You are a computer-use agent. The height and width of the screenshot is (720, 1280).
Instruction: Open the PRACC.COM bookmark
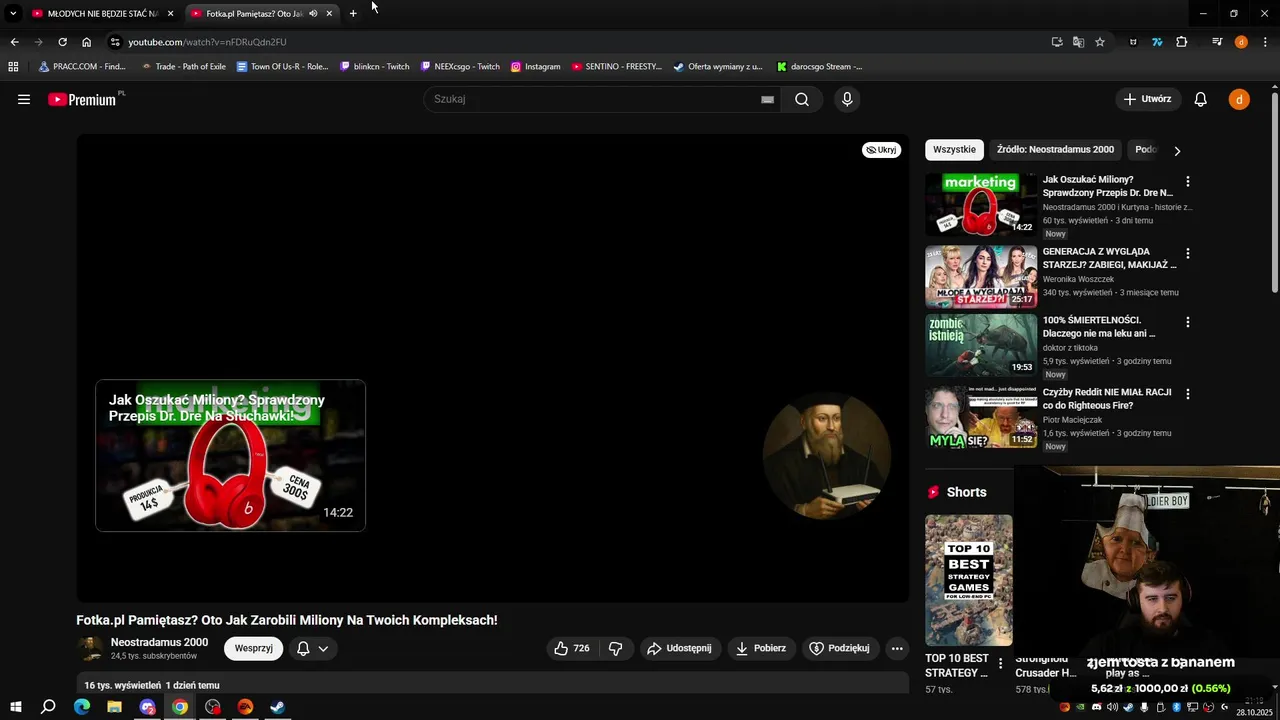point(82,66)
